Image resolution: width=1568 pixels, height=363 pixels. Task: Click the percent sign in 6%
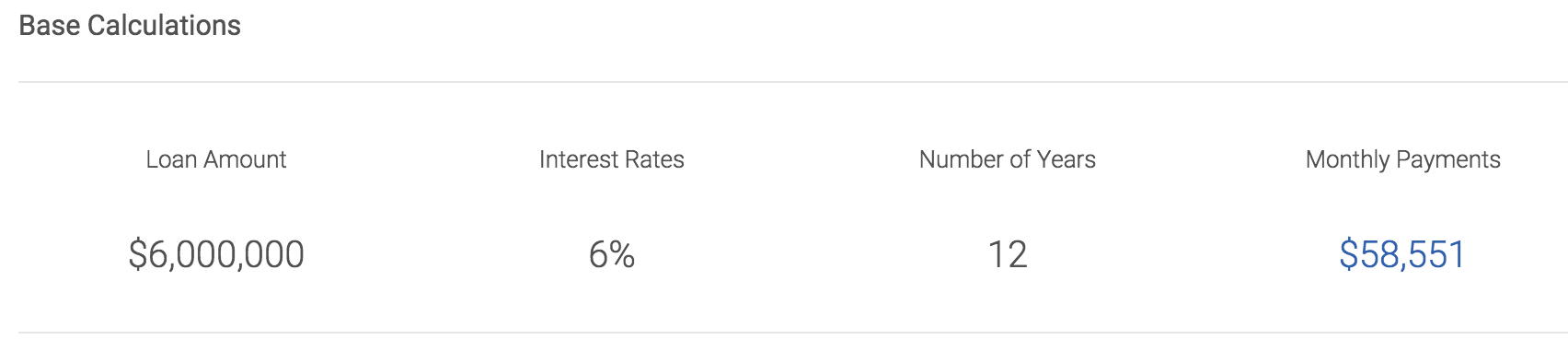click(622, 254)
